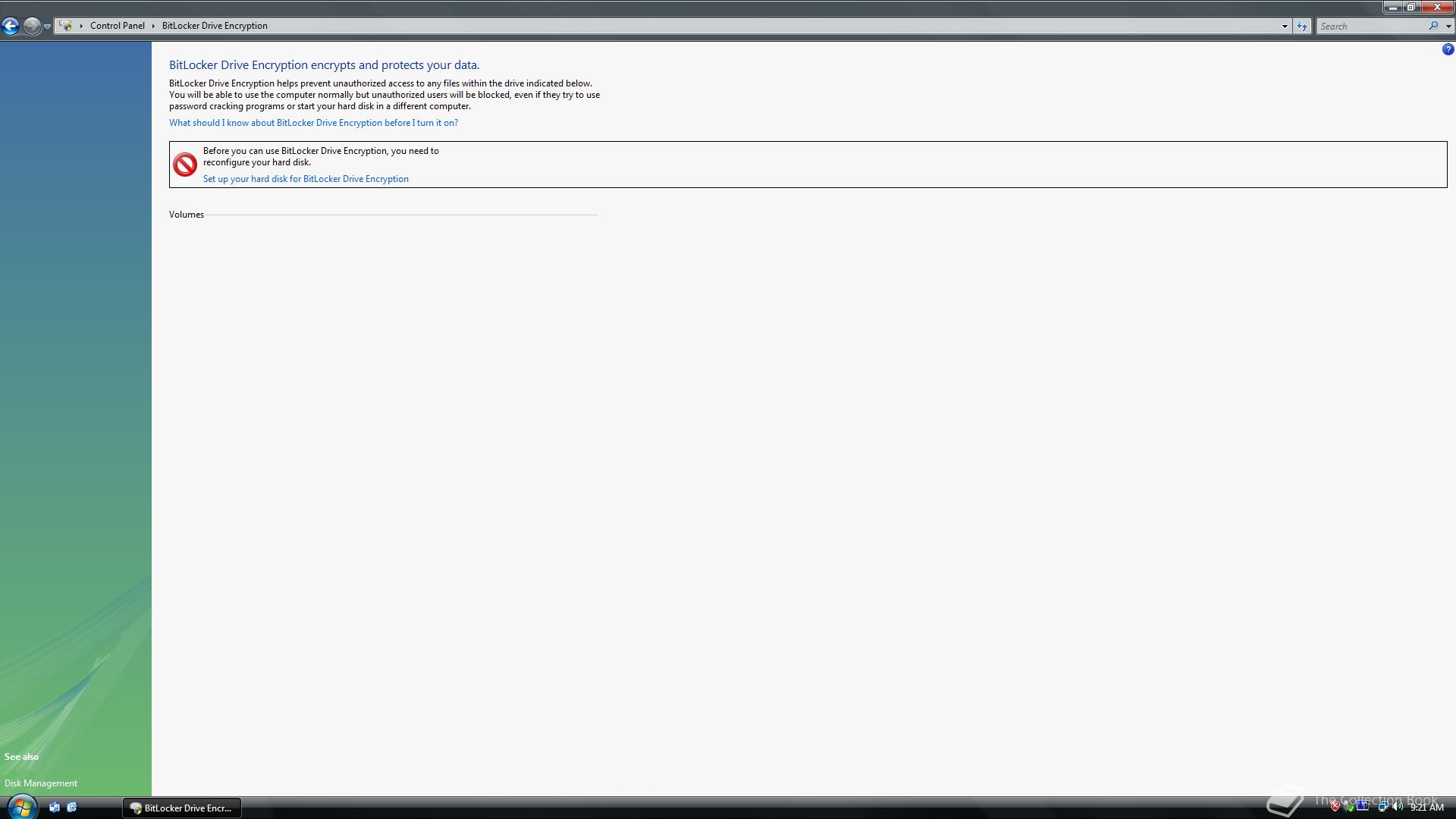The height and width of the screenshot is (819, 1456).
Task: Click the network computers tray icon
Action: click(x=1382, y=807)
